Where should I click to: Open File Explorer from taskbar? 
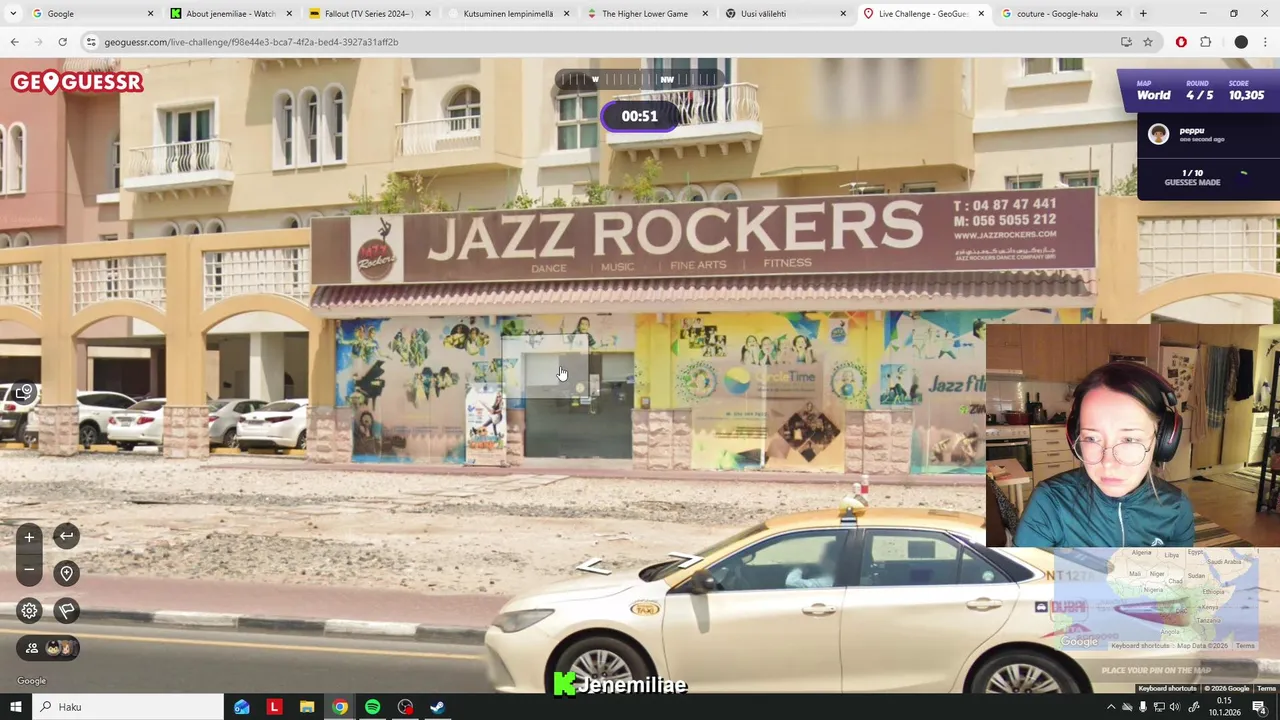307,707
